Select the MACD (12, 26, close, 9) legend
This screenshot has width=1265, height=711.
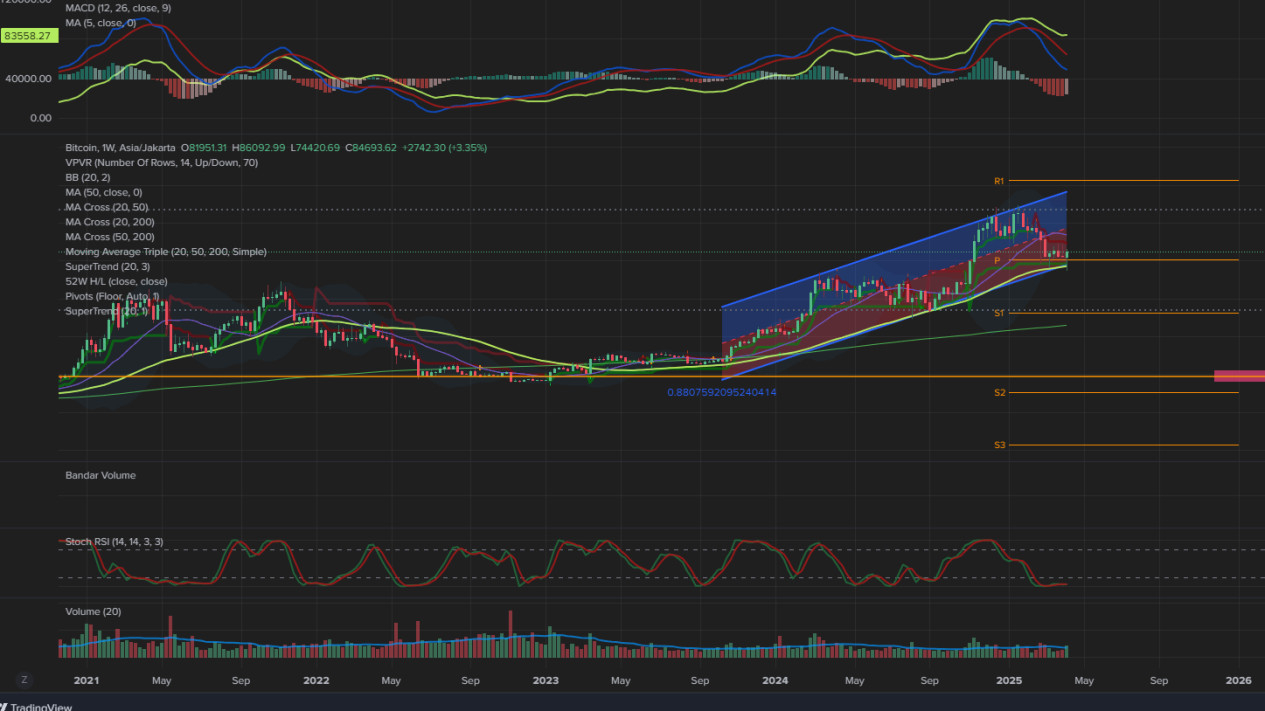pos(116,8)
